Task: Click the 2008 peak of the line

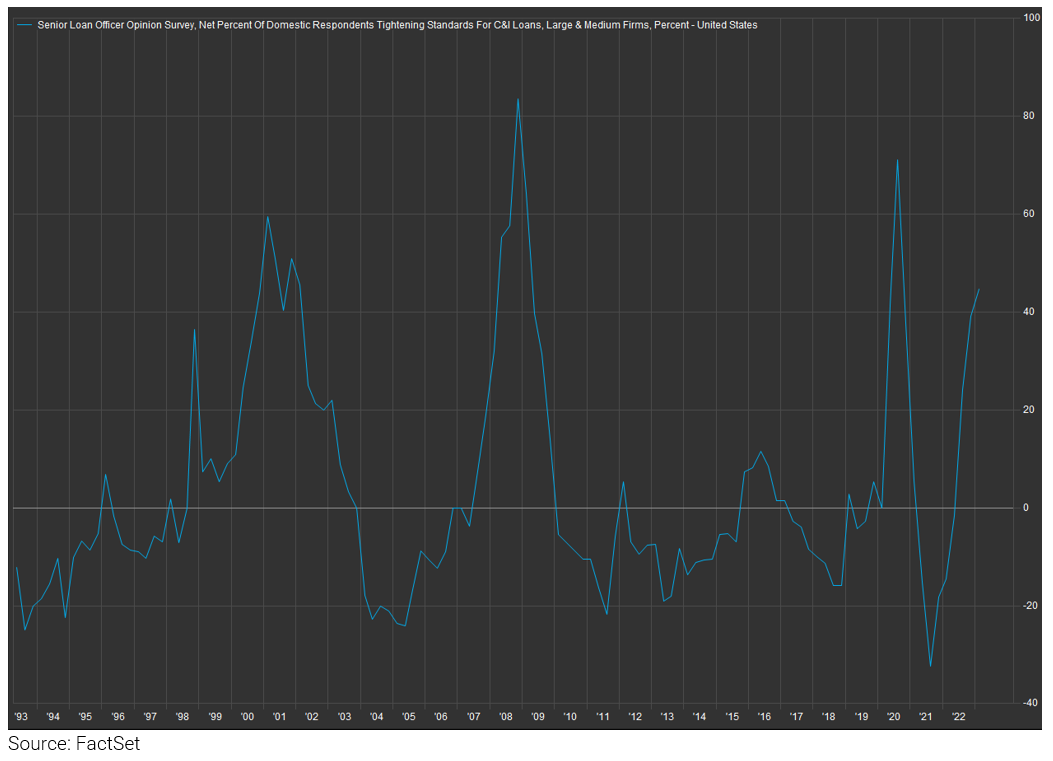Action: pos(518,99)
